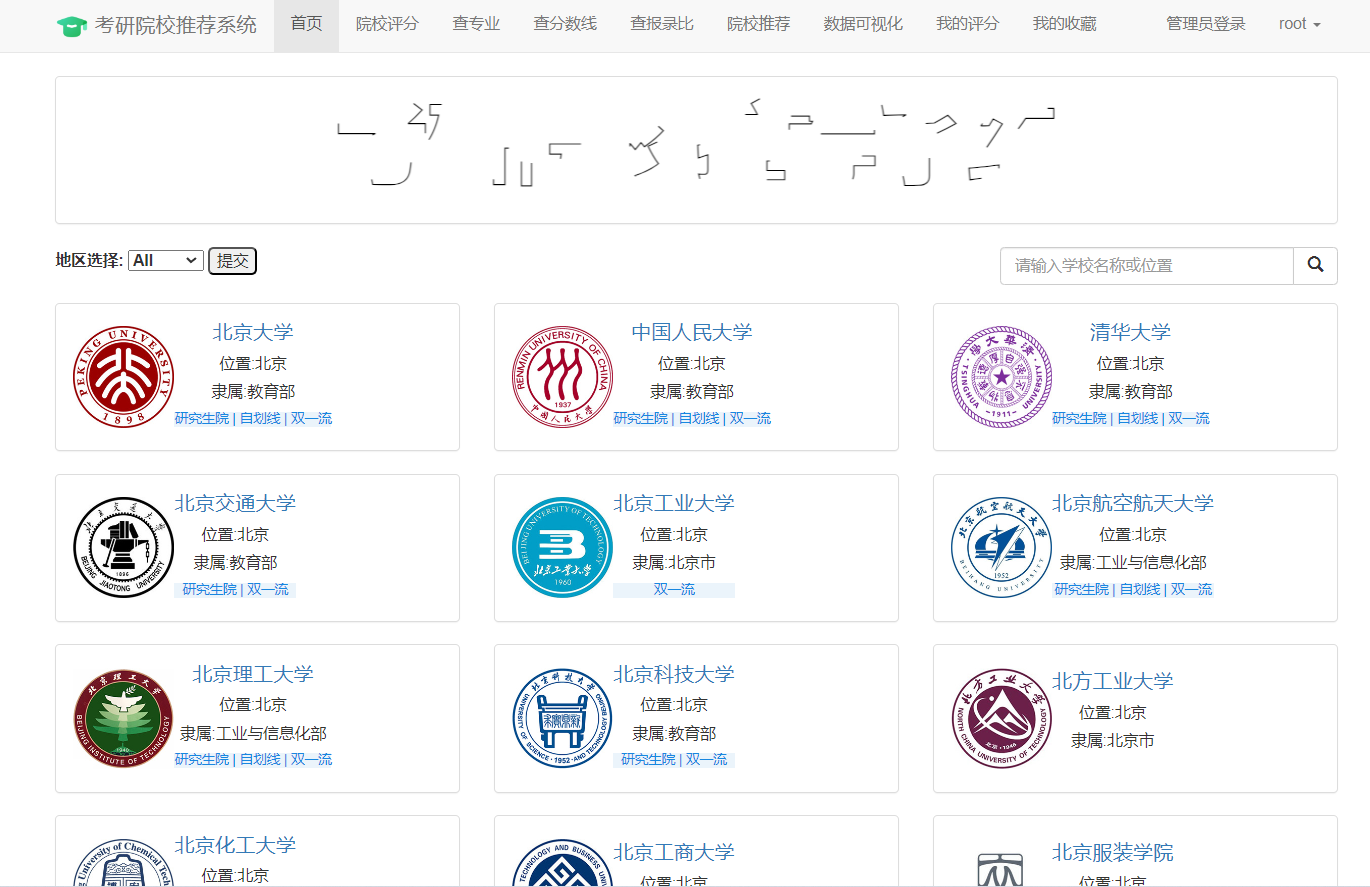Open the North China University of Technology logo
The height and width of the screenshot is (887, 1370).
click(1002, 718)
